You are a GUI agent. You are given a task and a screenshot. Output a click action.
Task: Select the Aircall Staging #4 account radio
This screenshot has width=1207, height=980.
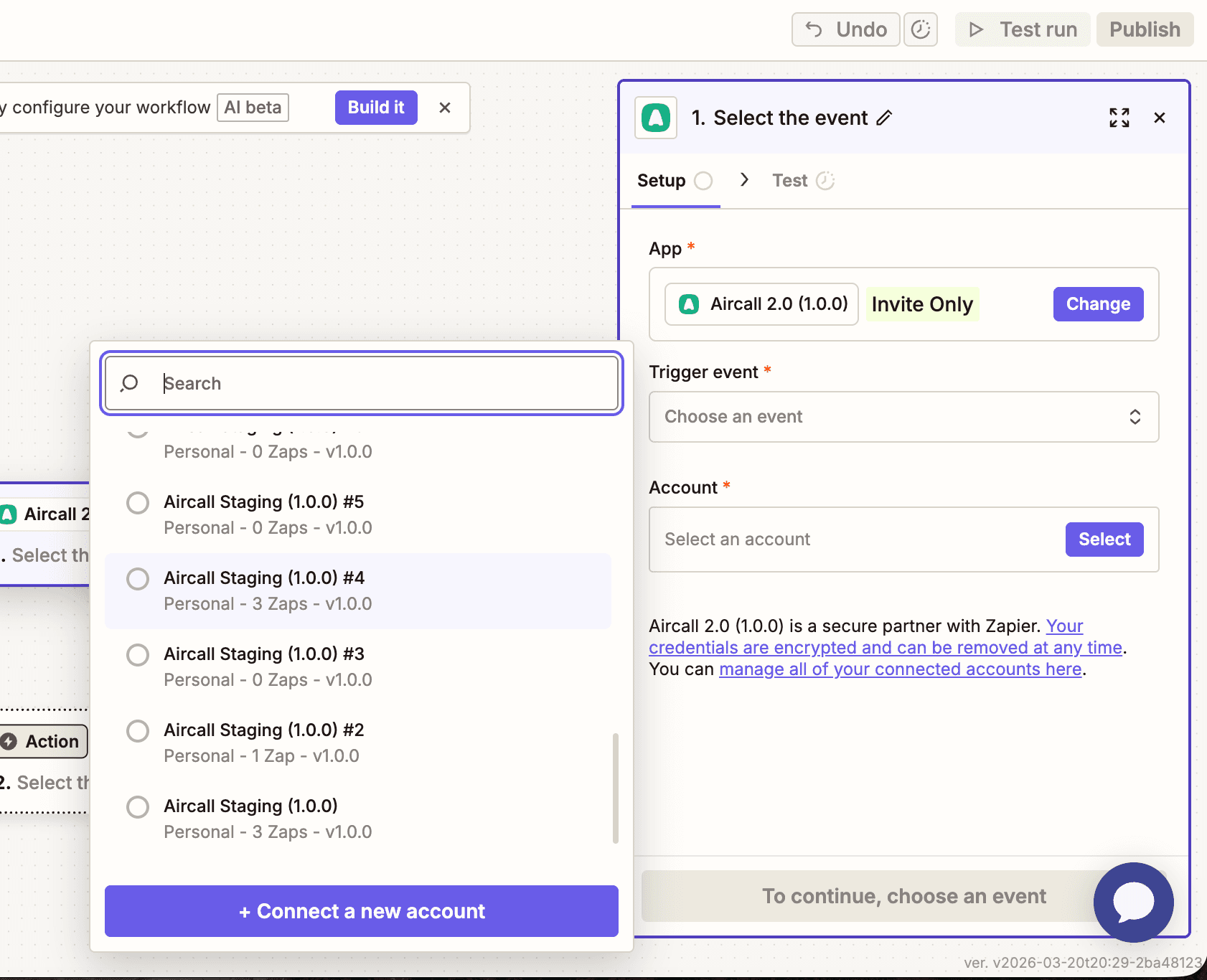pos(137,578)
